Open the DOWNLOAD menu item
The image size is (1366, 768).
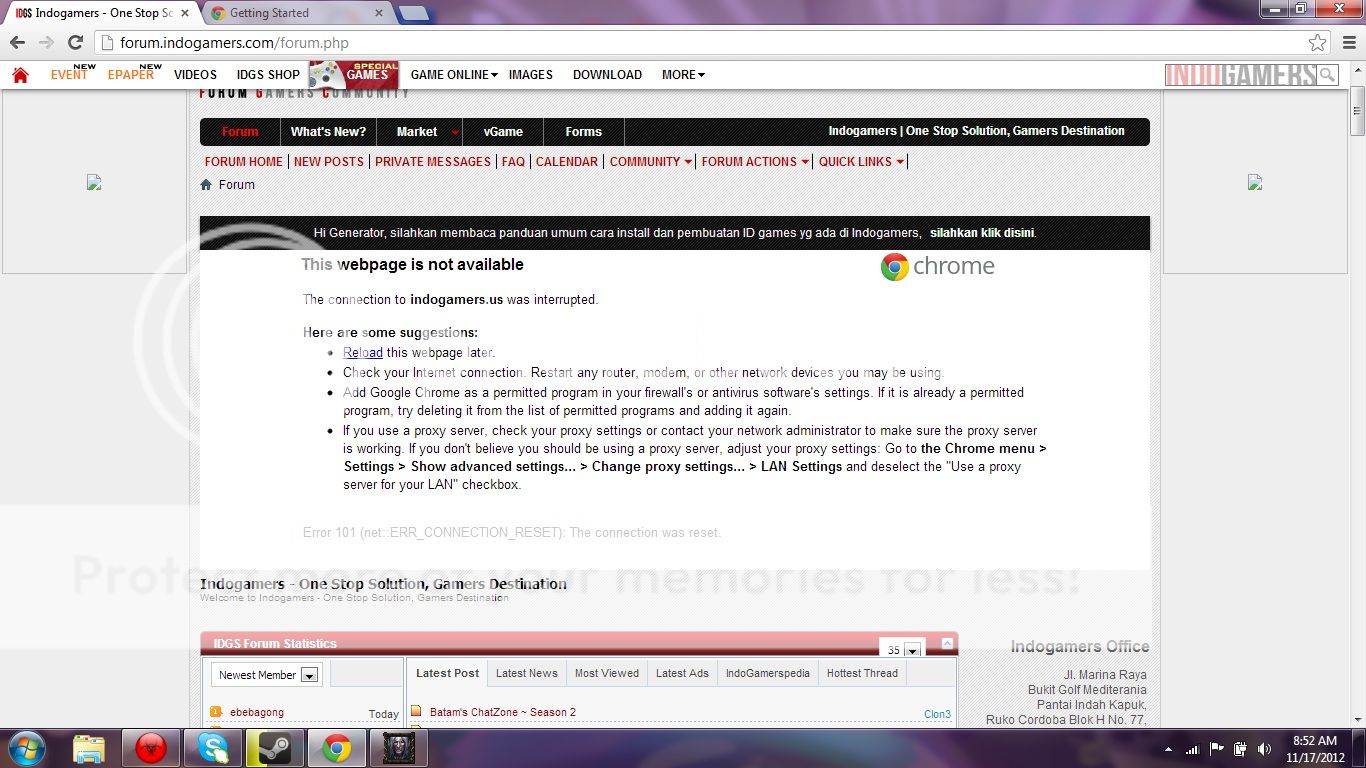[607, 75]
